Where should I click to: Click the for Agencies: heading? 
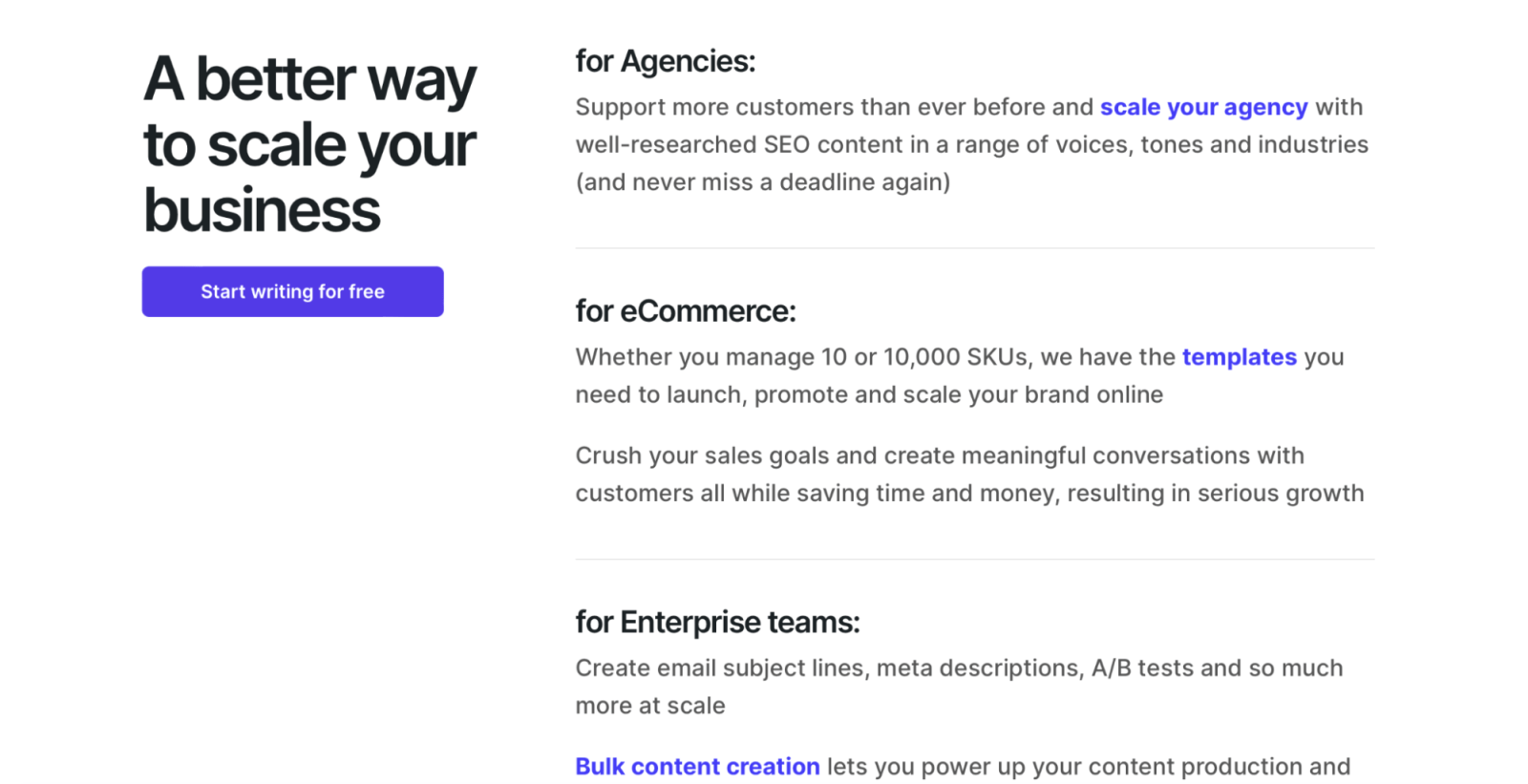click(x=665, y=62)
